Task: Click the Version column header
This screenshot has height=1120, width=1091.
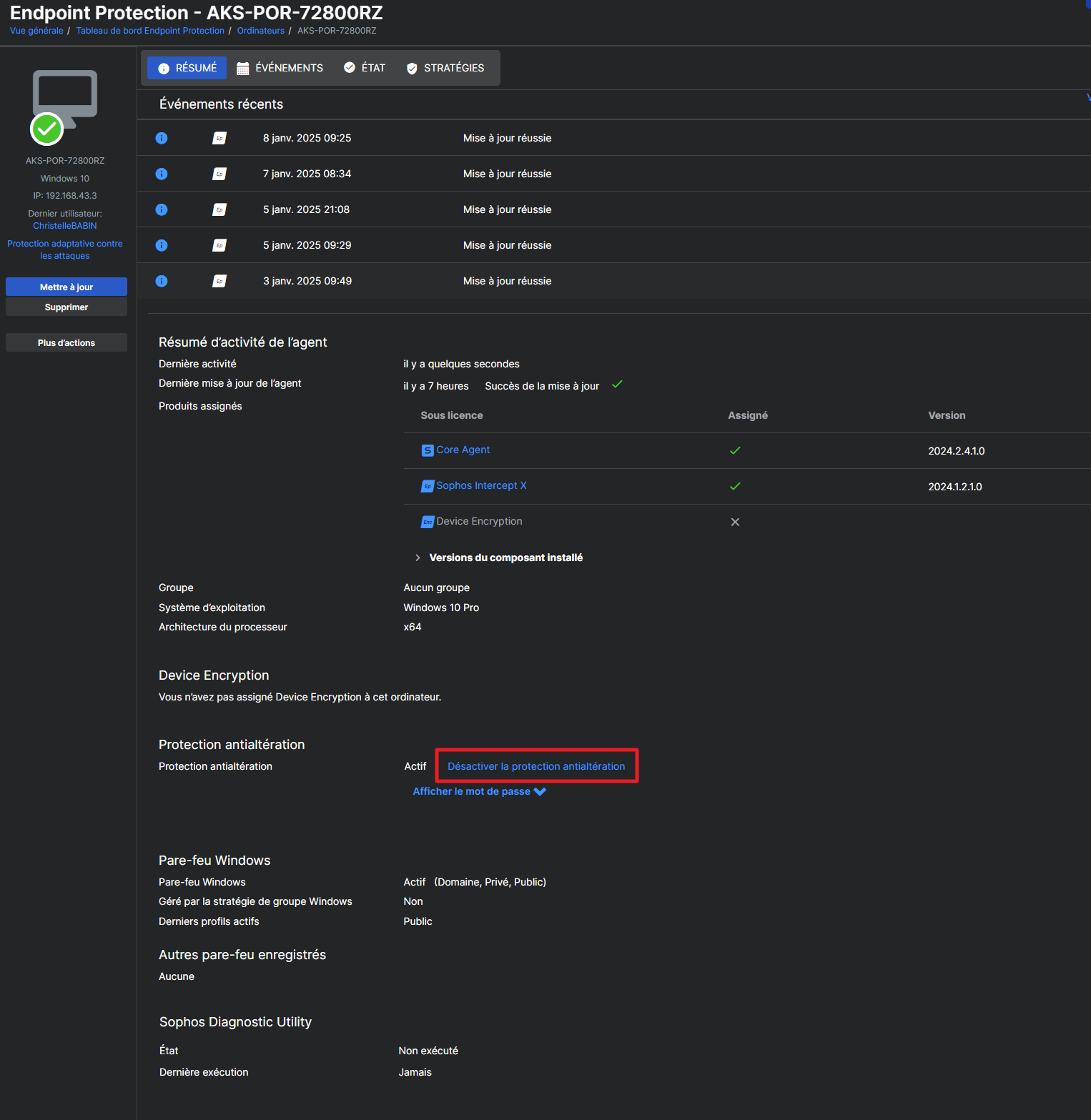Action: [x=947, y=415]
